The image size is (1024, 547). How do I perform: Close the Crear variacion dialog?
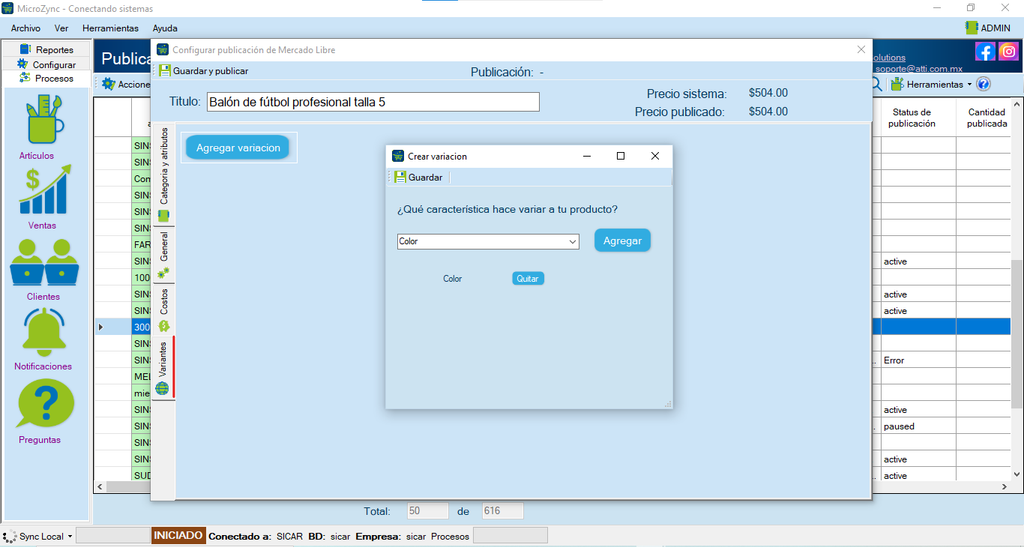[655, 156]
